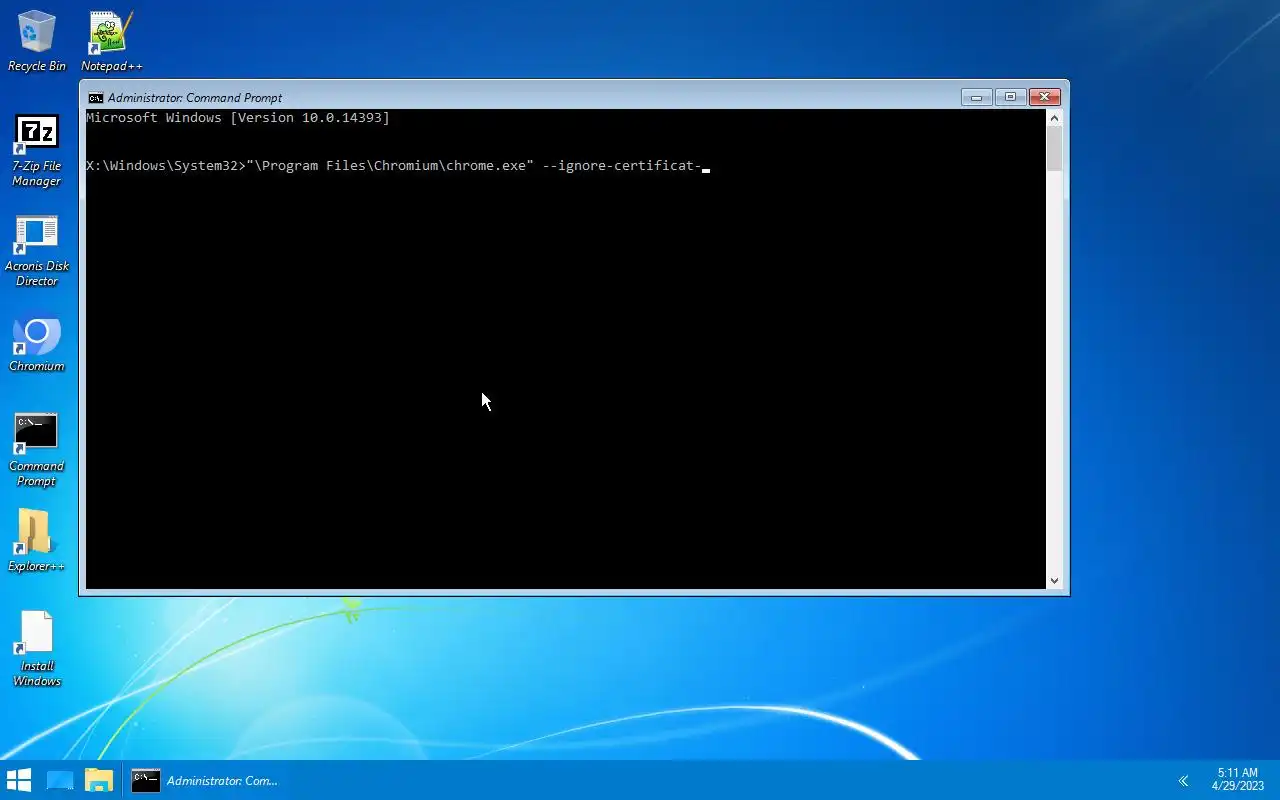This screenshot has height=800, width=1280.
Task: Open the Recycle Bin desktop icon
Action: pyautogui.click(x=37, y=42)
